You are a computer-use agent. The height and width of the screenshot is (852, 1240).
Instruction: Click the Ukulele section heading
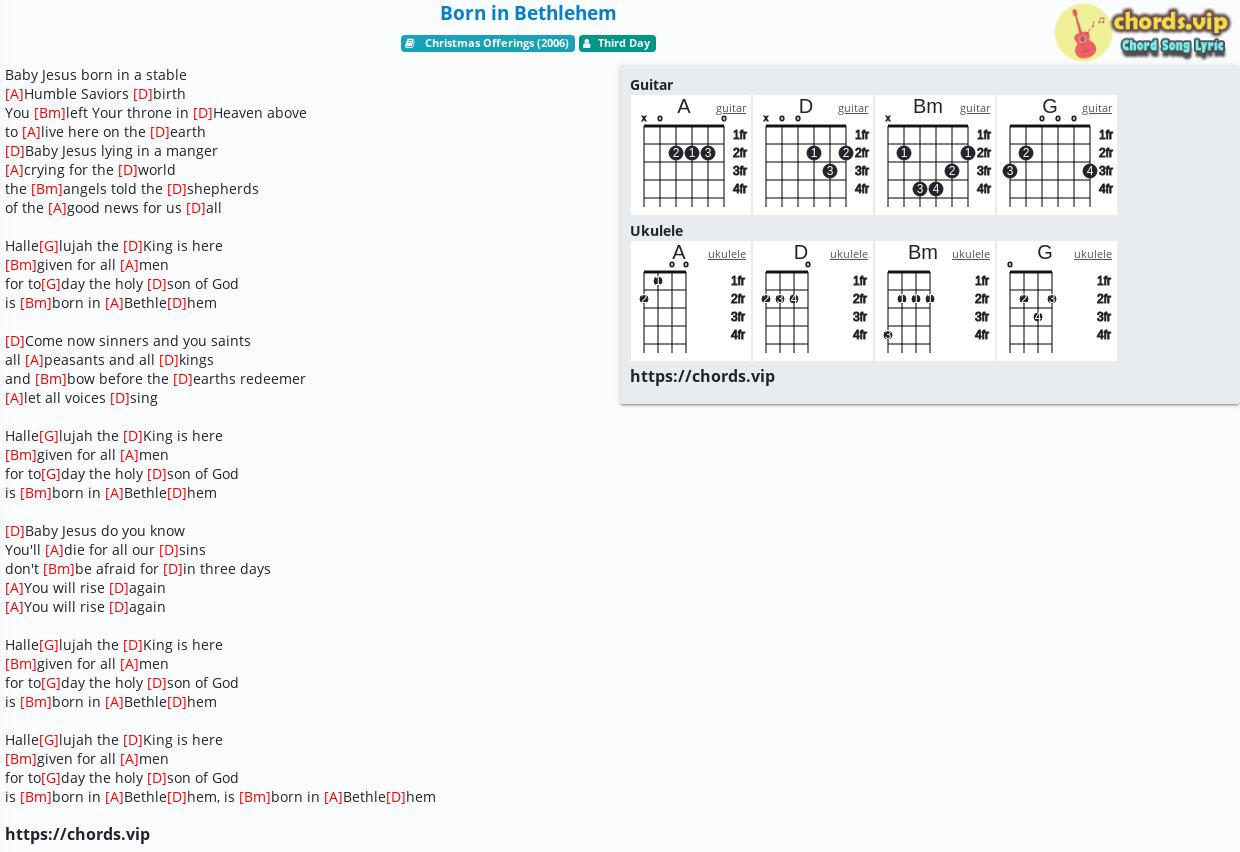point(656,231)
